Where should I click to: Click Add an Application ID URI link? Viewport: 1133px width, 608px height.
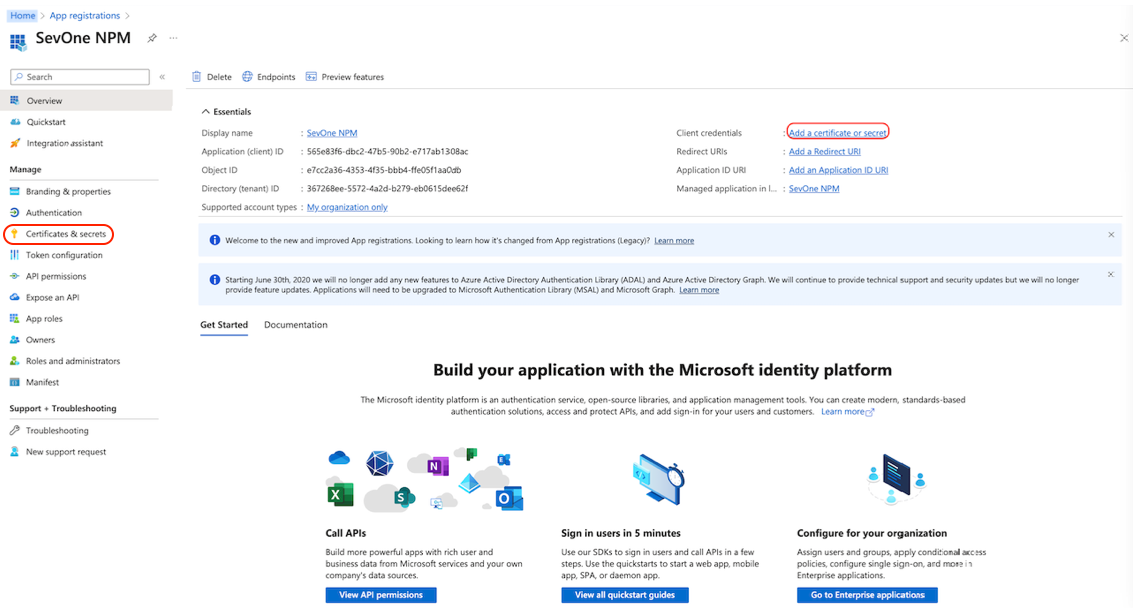click(838, 170)
